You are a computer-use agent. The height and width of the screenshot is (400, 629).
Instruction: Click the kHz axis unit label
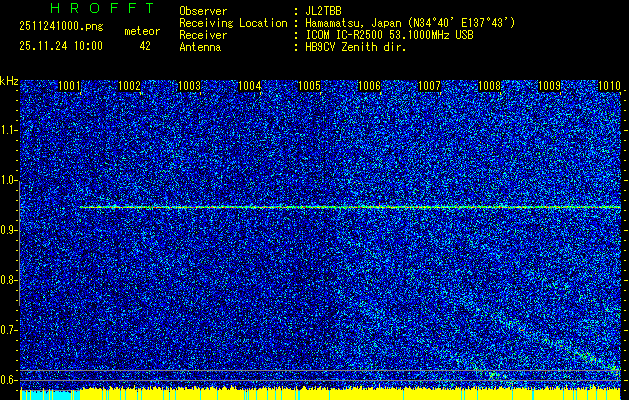click(x=9, y=80)
